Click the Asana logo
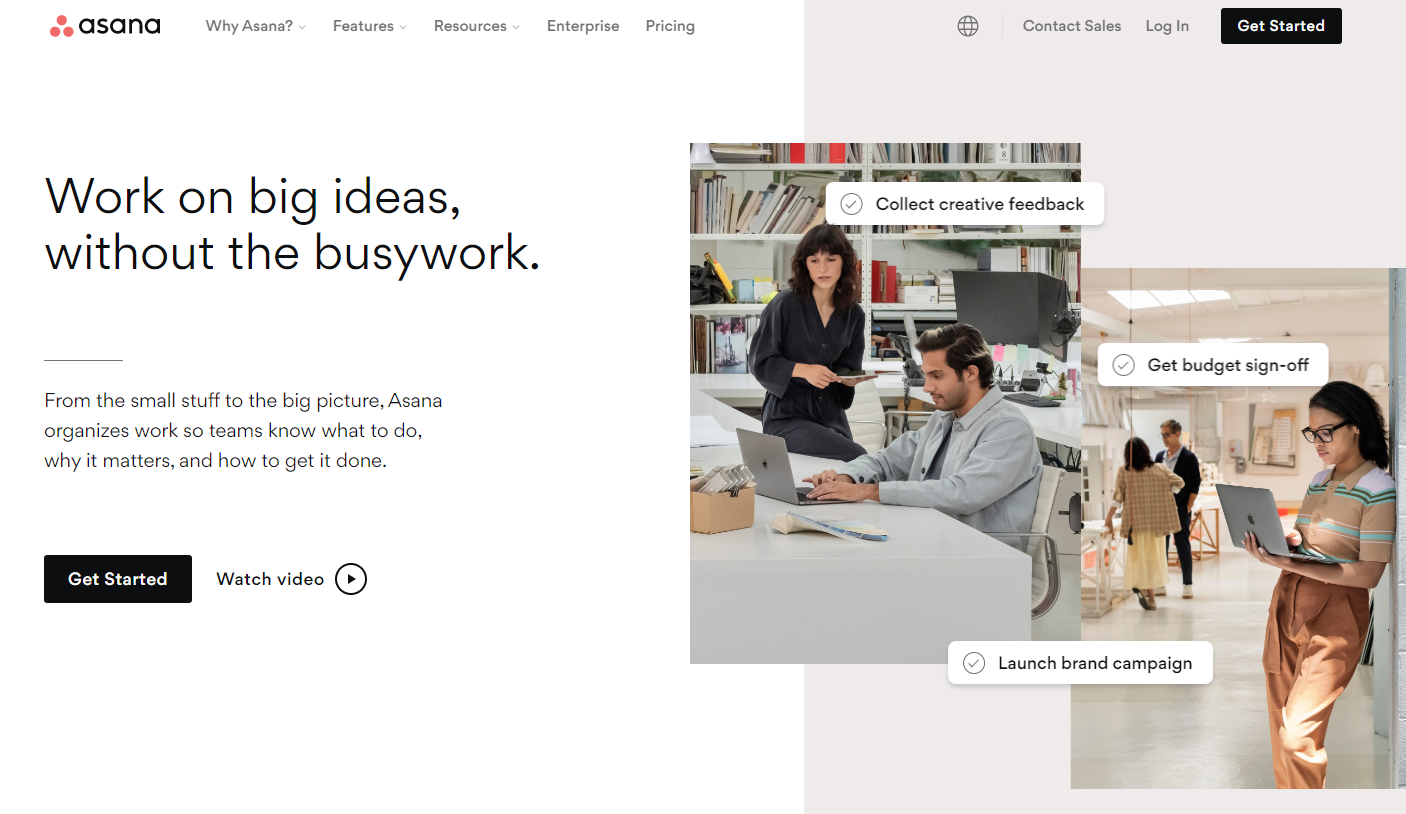The height and width of the screenshot is (814, 1406). coord(105,26)
